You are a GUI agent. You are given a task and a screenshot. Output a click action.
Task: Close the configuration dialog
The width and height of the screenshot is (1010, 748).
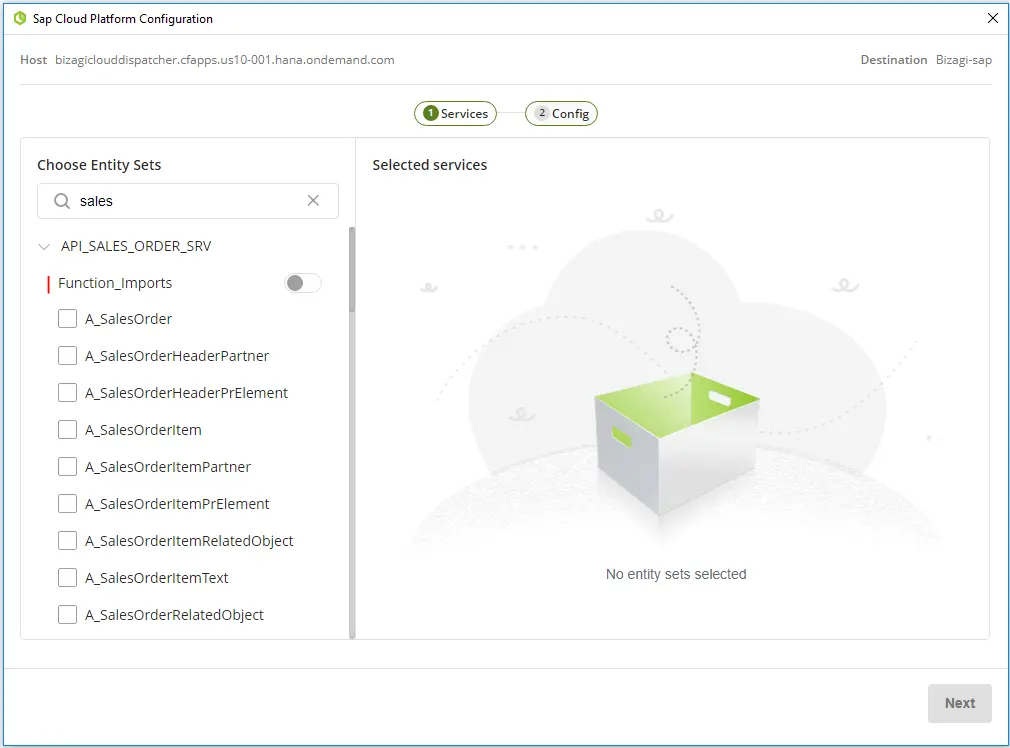tap(993, 18)
